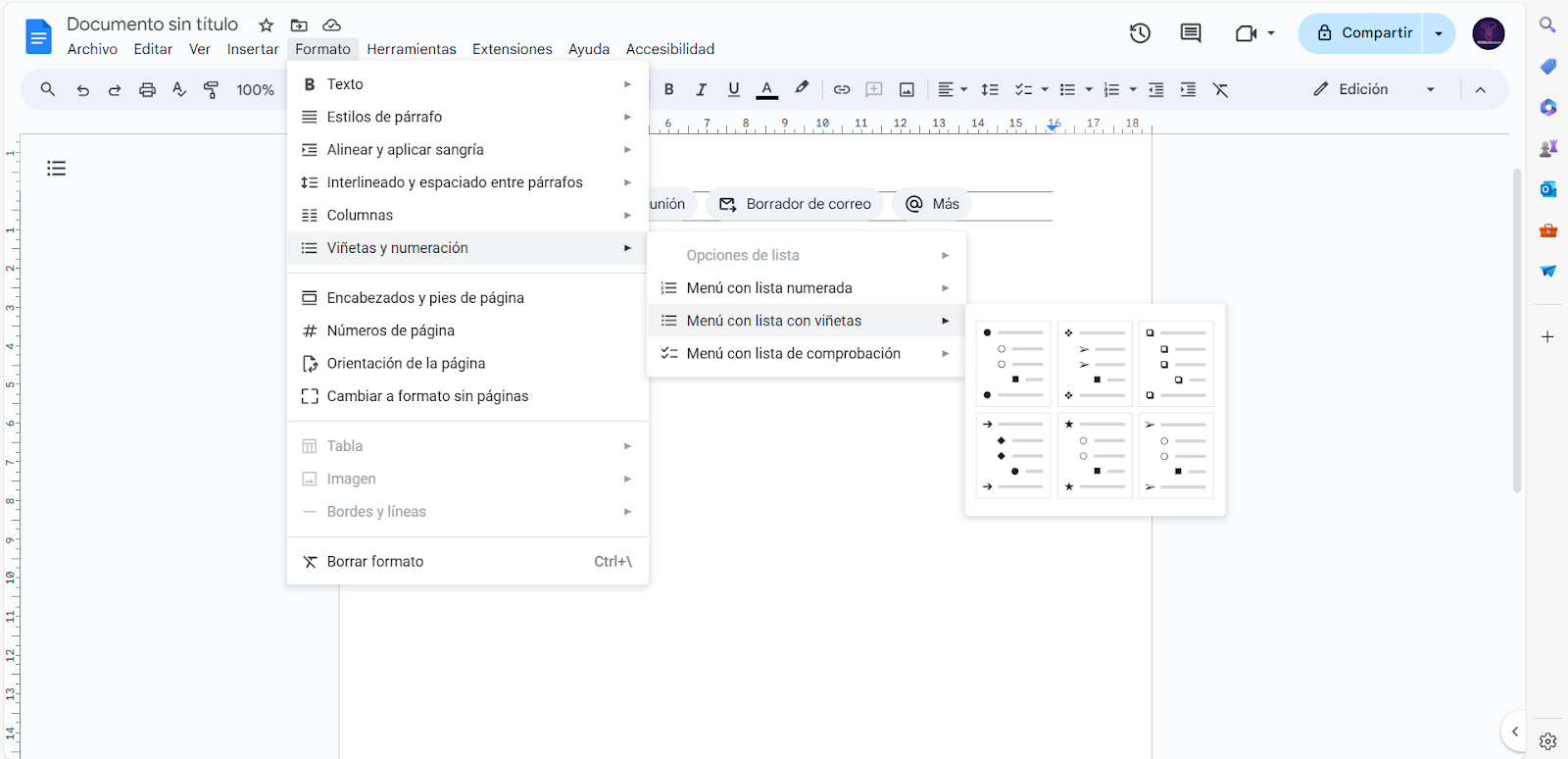The height and width of the screenshot is (759, 1568).
Task: Open Outlook in the side panel
Action: tap(1548, 189)
